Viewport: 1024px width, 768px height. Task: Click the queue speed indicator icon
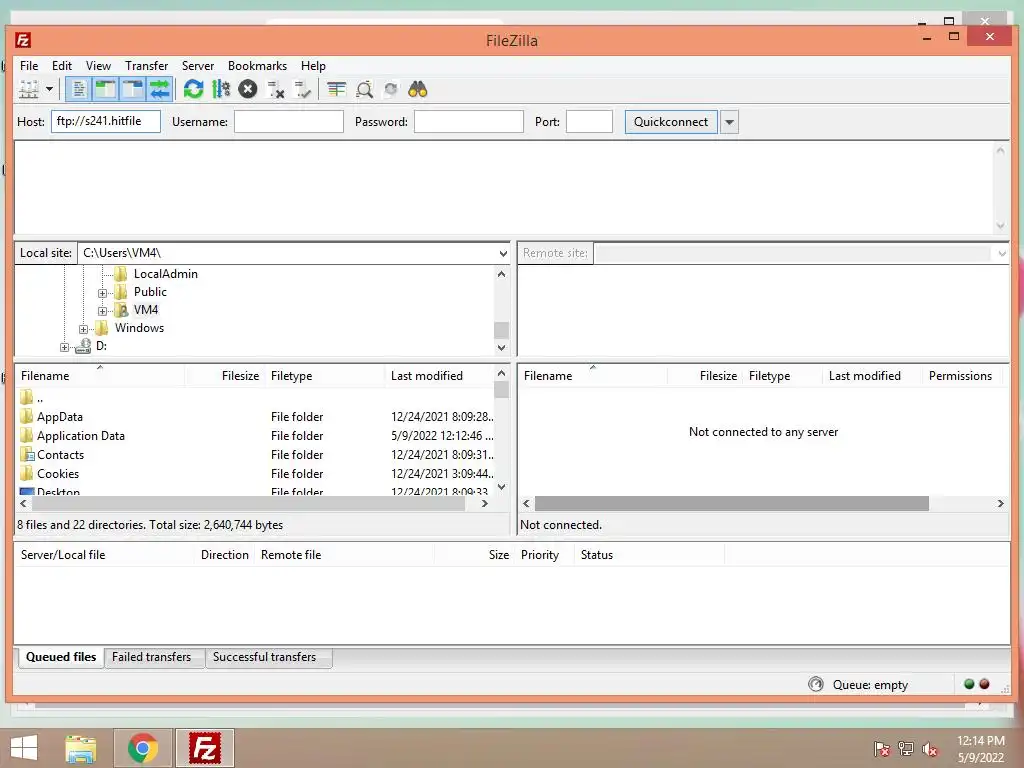click(816, 684)
